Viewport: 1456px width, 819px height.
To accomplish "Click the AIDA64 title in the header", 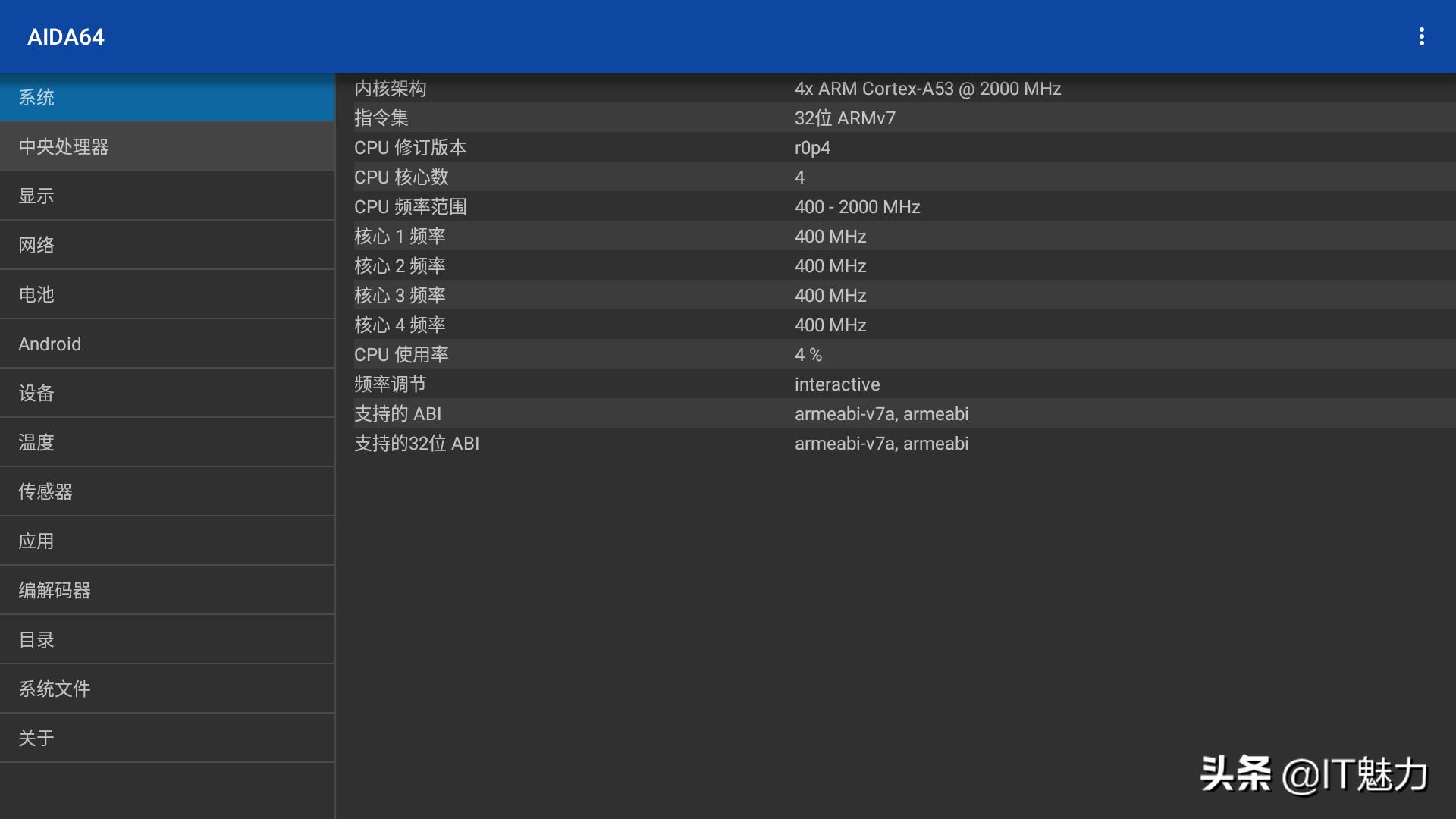I will (65, 36).
